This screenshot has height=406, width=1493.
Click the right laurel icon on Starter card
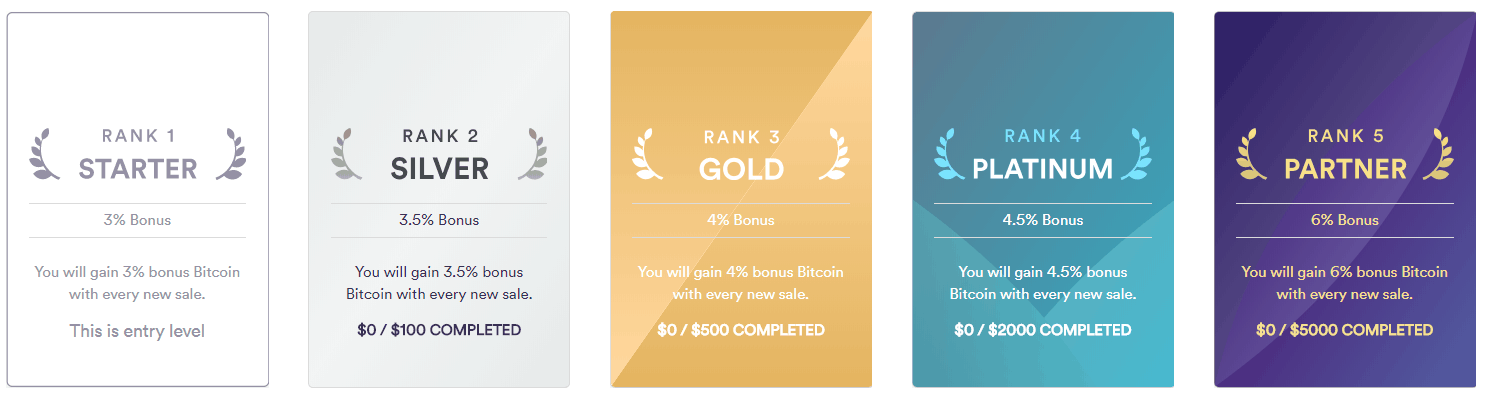coord(230,155)
